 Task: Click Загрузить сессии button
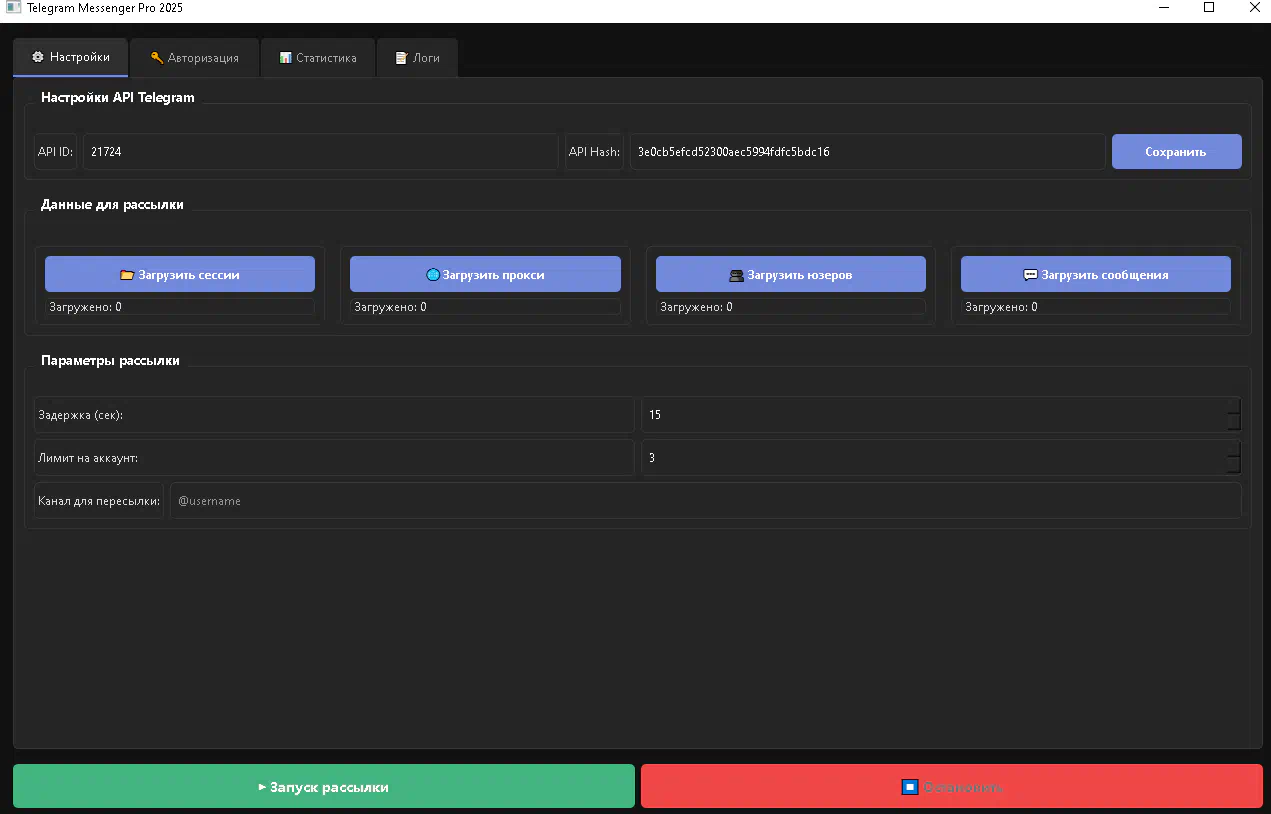[x=180, y=274]
